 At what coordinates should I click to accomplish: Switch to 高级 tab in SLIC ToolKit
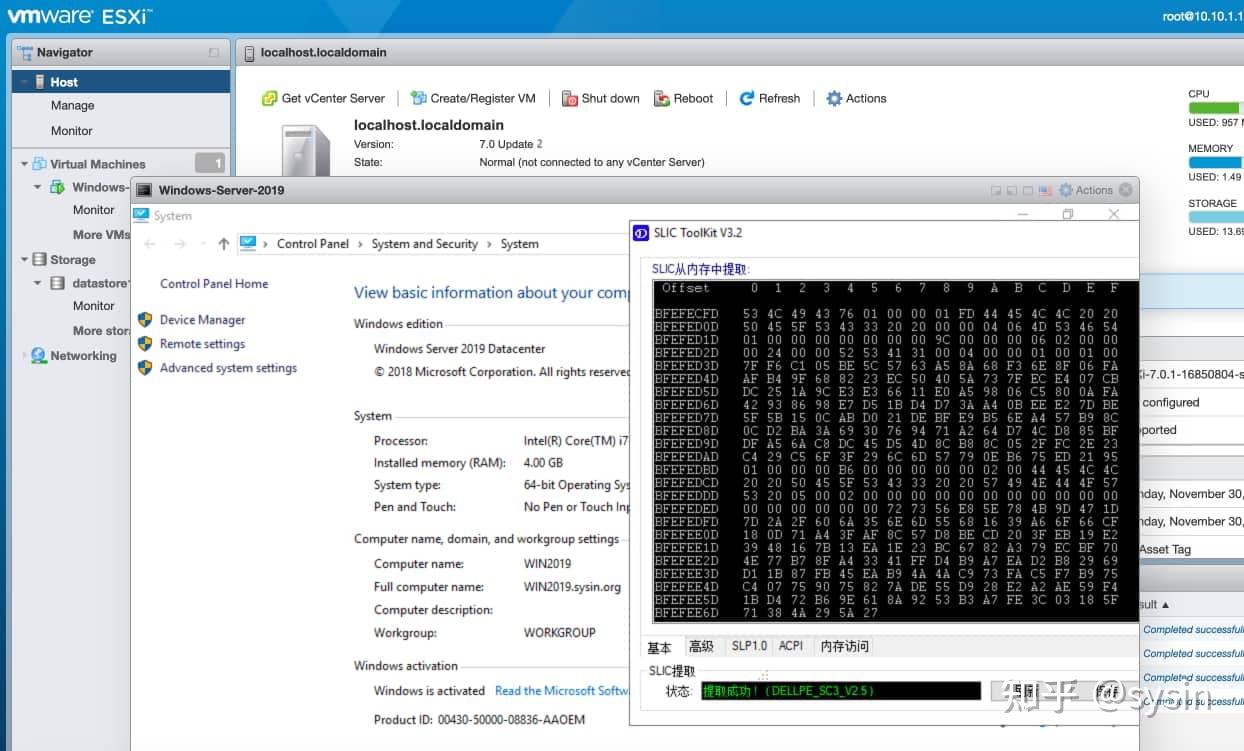702,646
